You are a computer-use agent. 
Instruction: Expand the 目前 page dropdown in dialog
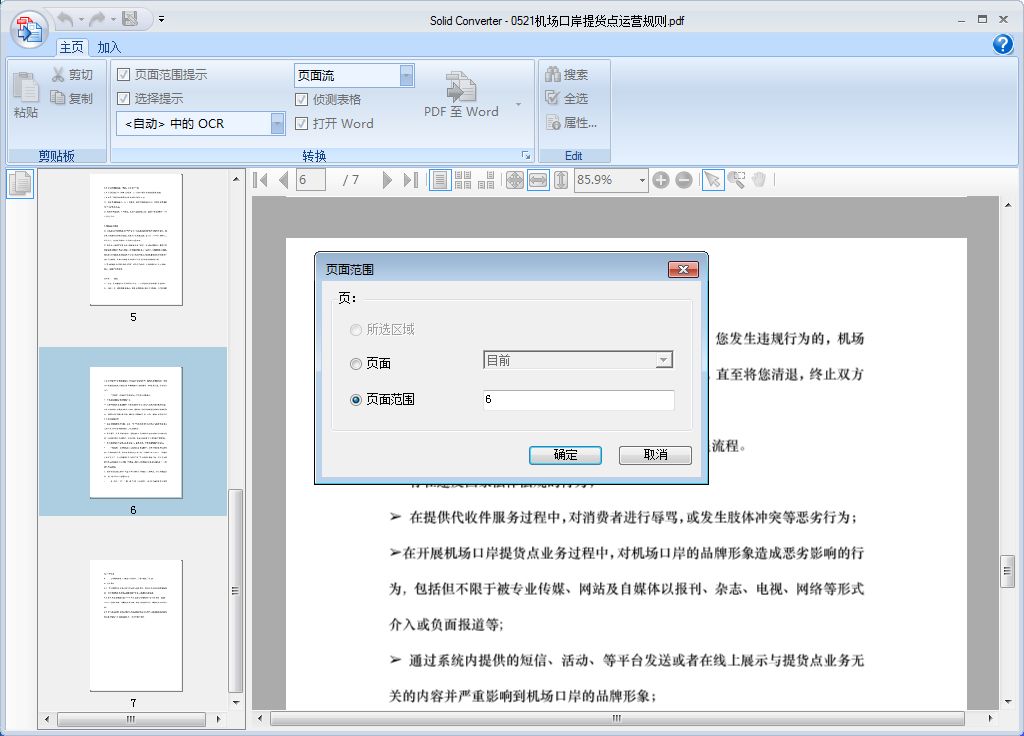click(x=664, y=360)
